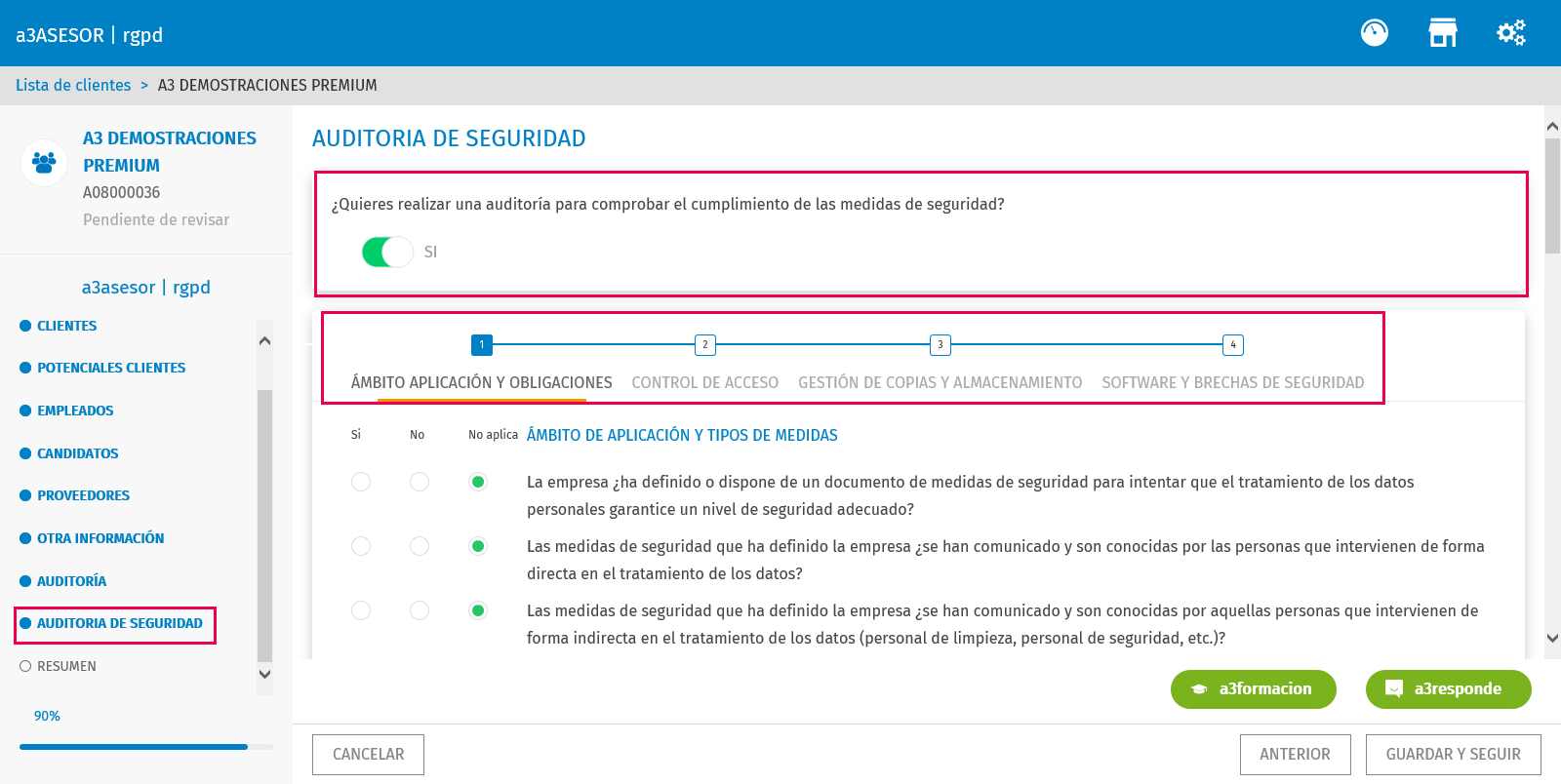The image size is (1561, 784).
Task: Click the main vertical scrollbar thumb
Action: point(1552,196)
